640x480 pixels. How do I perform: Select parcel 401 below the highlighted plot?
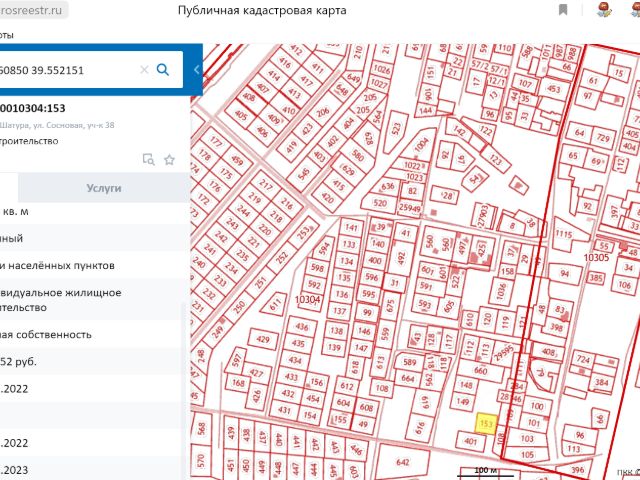(x=471, y=442)
